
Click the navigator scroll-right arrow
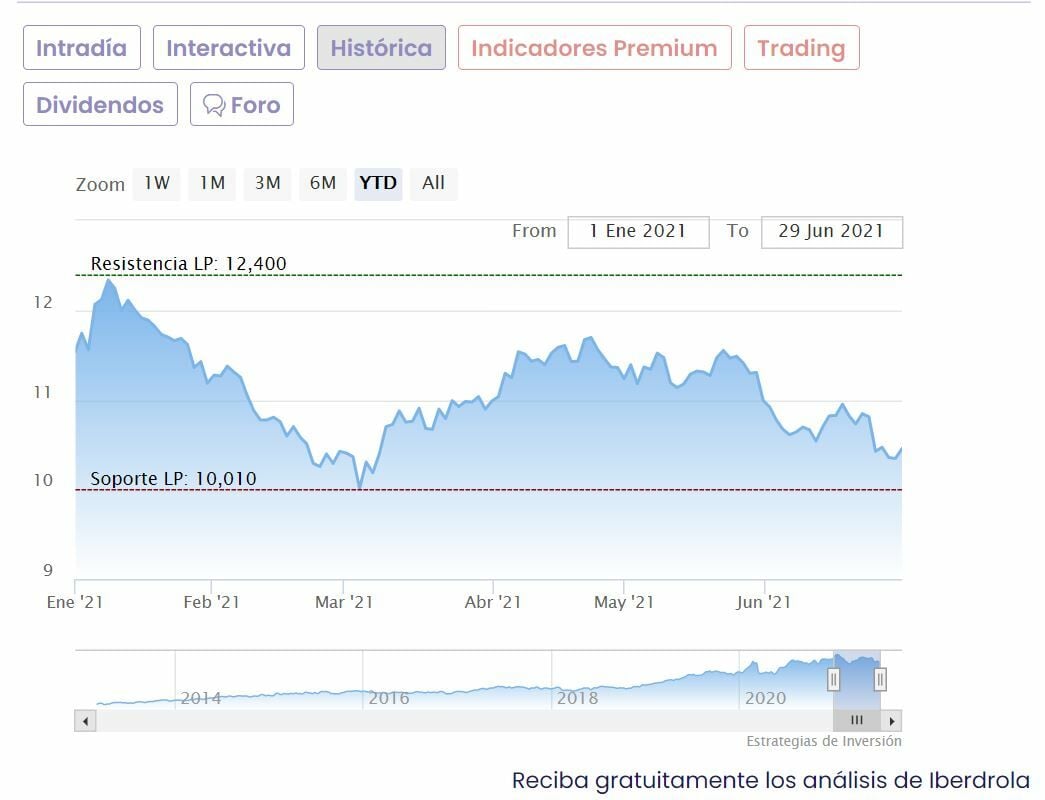(x=892, y=720)
